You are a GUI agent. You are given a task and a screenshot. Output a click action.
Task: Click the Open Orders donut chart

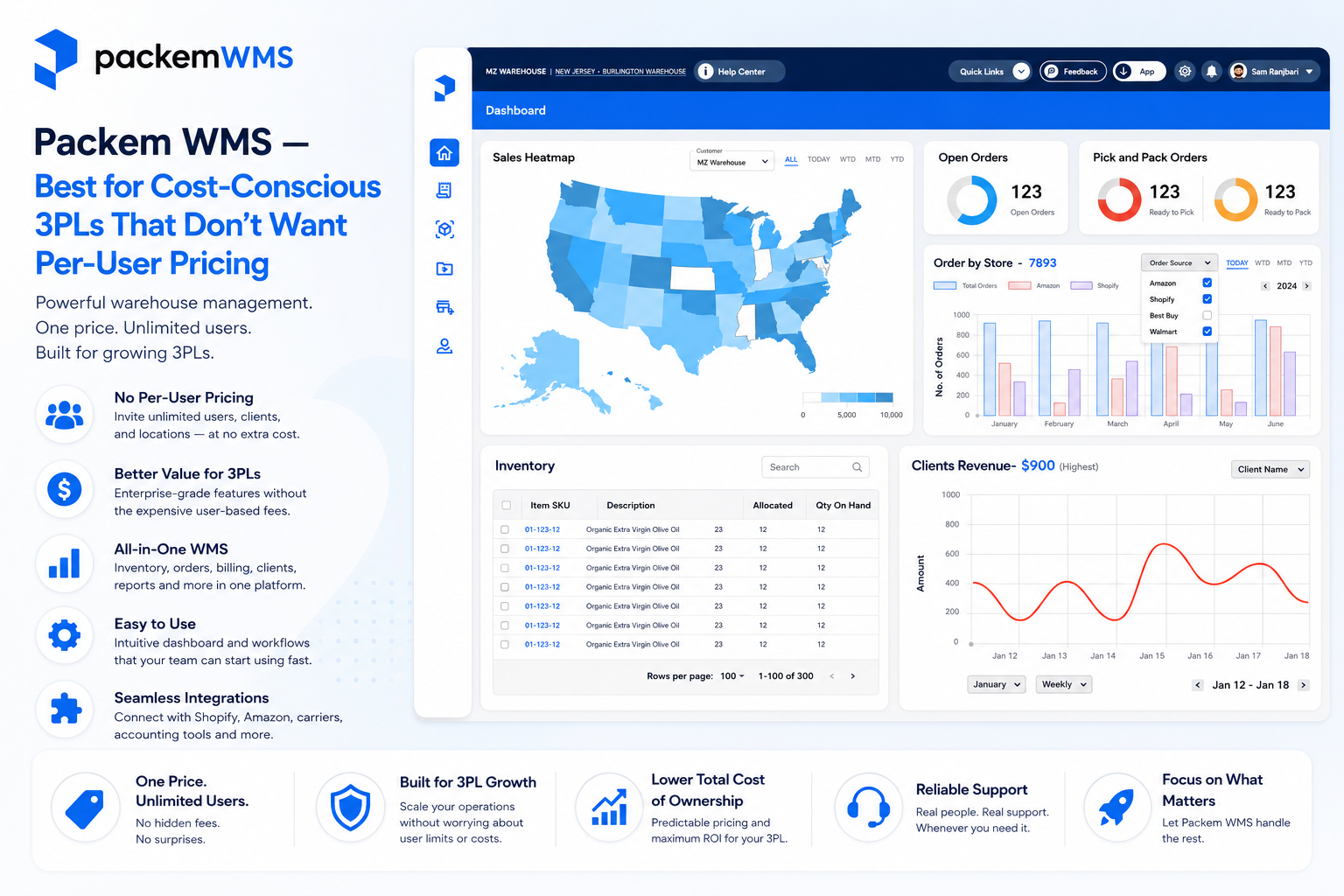(972, 199)
